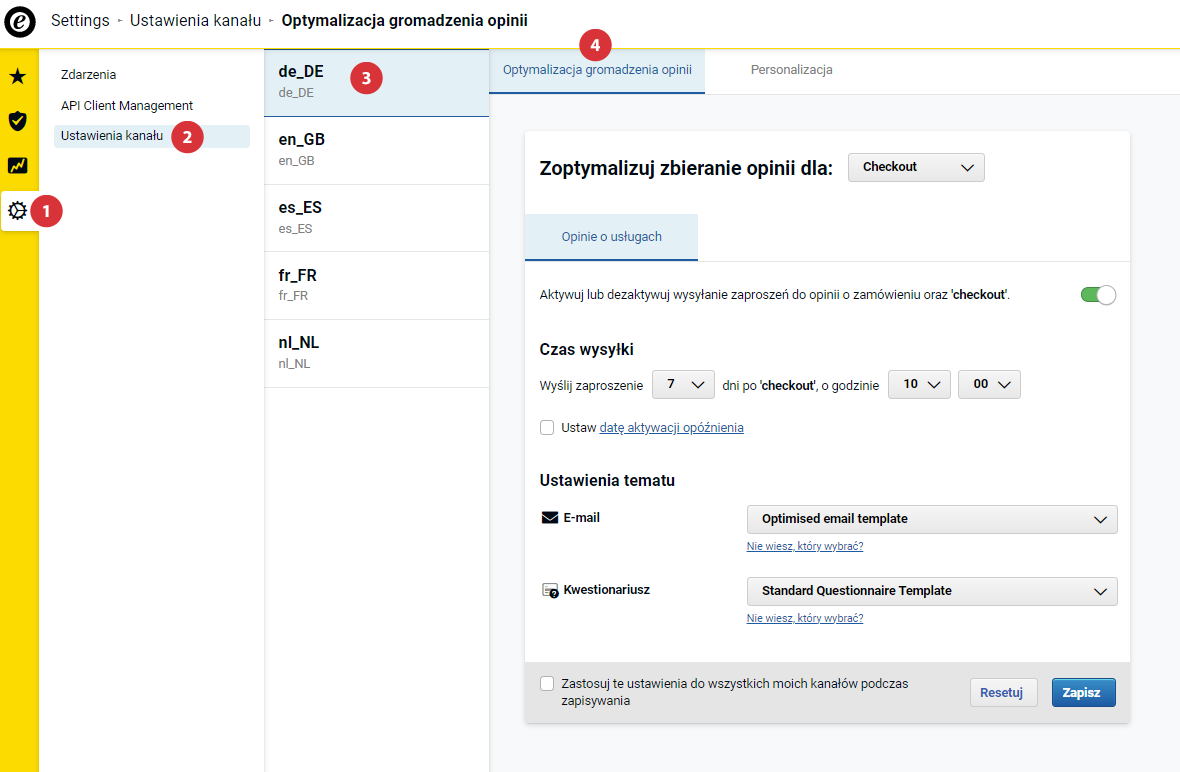Viewport: 1180px width, 772px height.
Task: Click breadcrumb title 'Optymalizacja gromadzenia opinii'
Action: coord(404,21)
